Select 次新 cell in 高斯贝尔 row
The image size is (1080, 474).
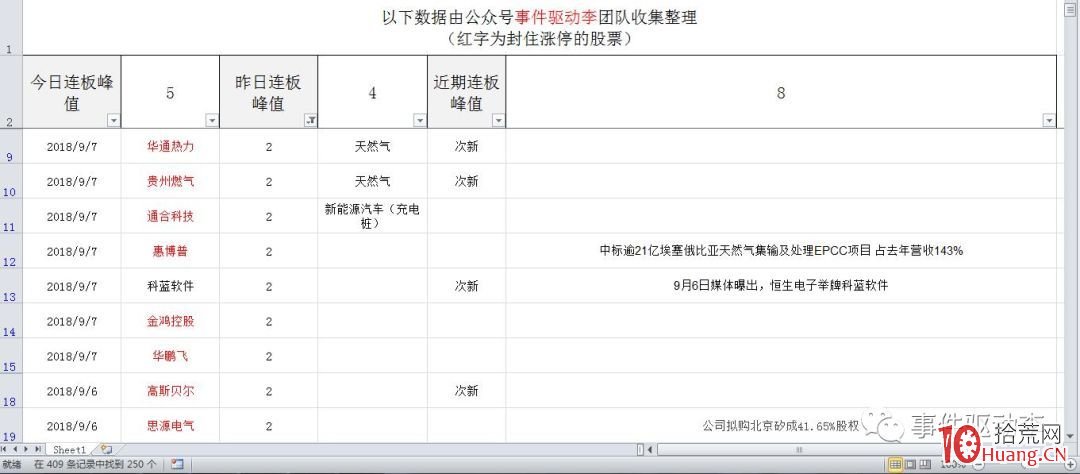pos(466,391)
